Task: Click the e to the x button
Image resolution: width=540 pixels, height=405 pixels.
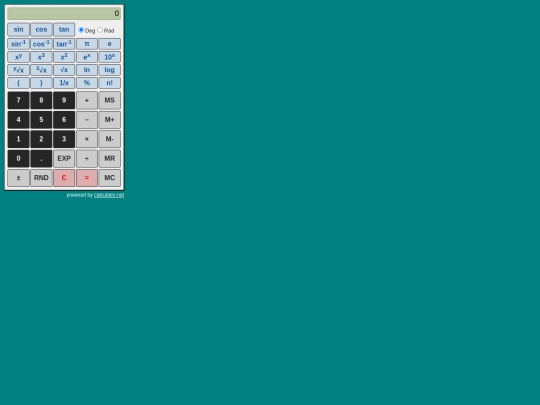Action: 87,57
